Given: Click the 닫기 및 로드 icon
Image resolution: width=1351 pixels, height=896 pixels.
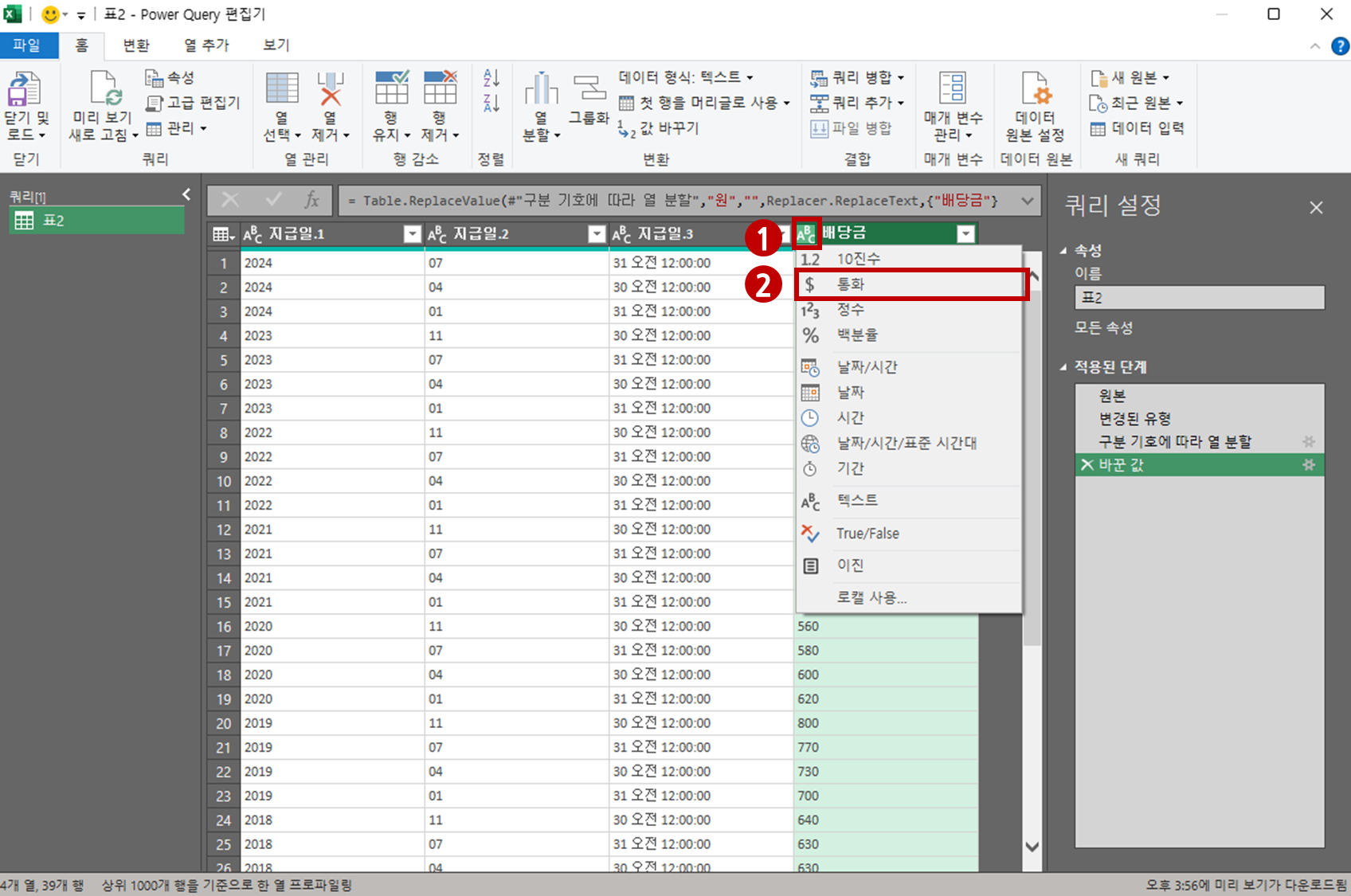Looking at the screenshot, I should [x=24, y=88].
